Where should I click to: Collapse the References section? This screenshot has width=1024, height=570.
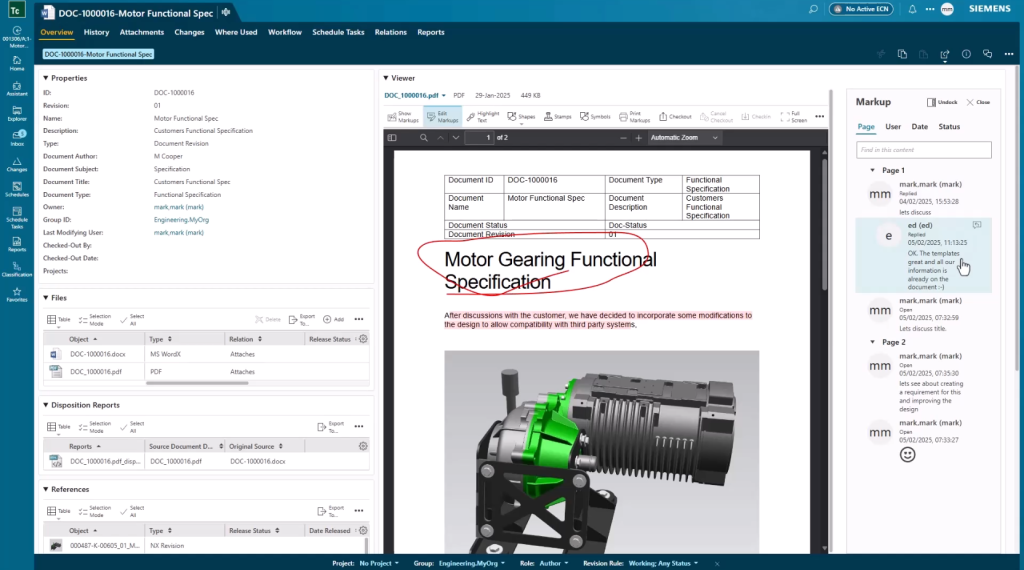46,489
